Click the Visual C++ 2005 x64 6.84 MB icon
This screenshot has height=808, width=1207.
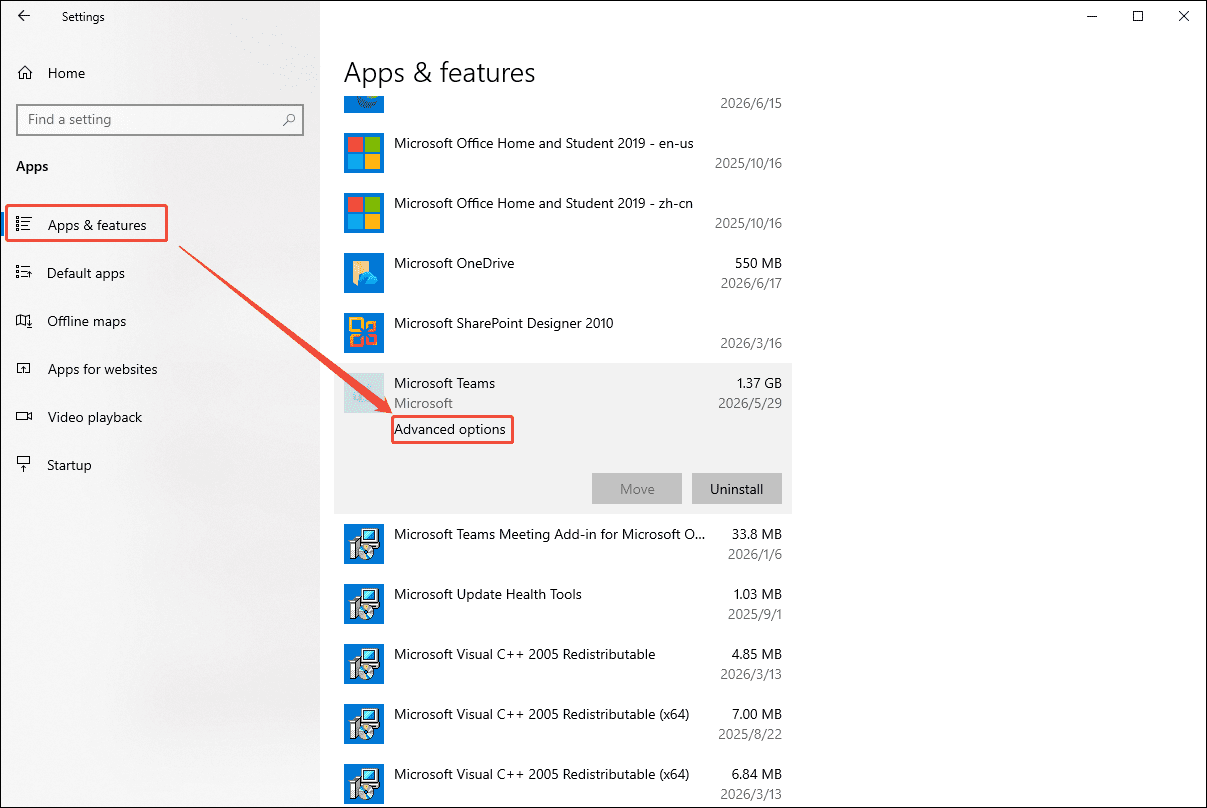coord(364,784)
